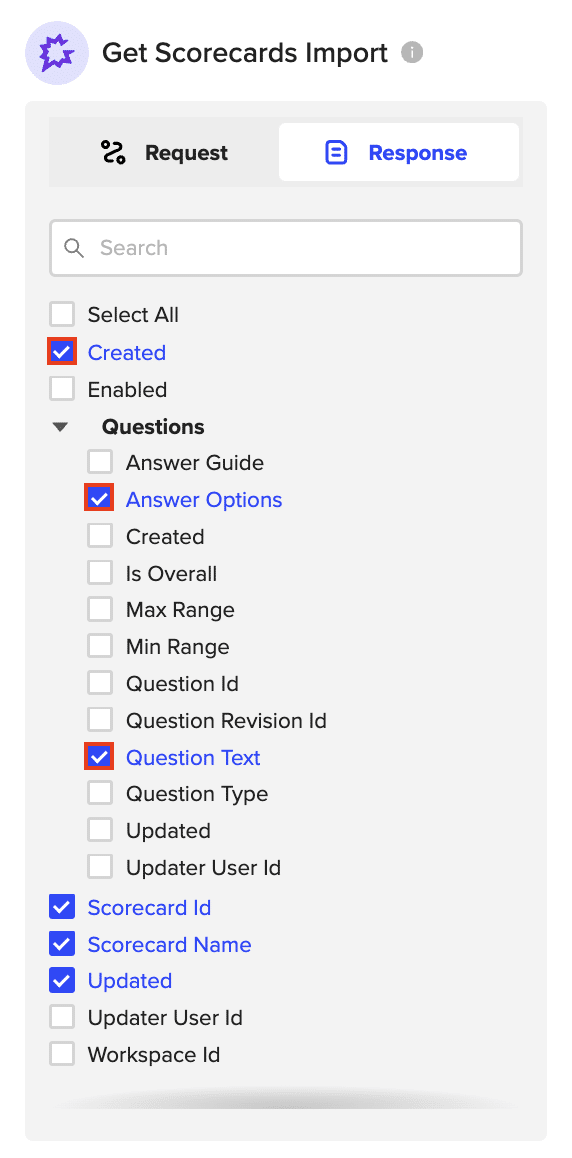Open the Response tab
Screen dimensions: 572x1158
[399, 153]
